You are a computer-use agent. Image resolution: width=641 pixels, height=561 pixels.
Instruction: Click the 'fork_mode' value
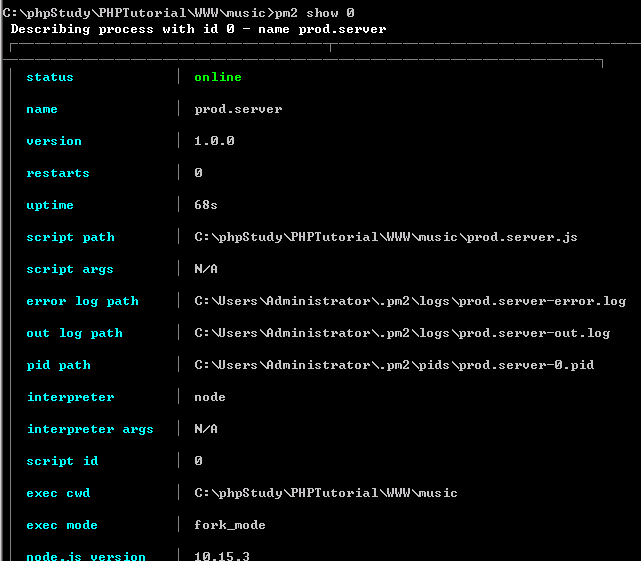pyautogui.click(x=230, y=525)
